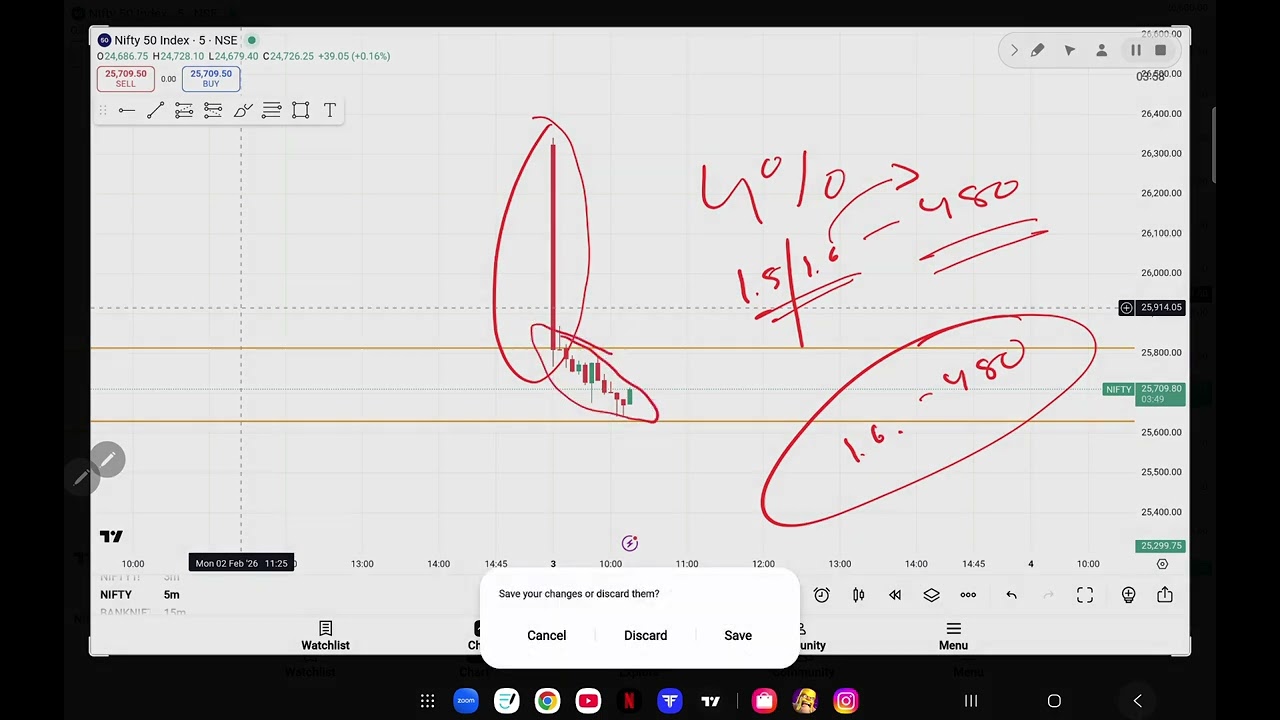The width and height of the screenshot is (1280, 720).
Task: Toggle fullscreen chart mode
Action: (1085, 595)
